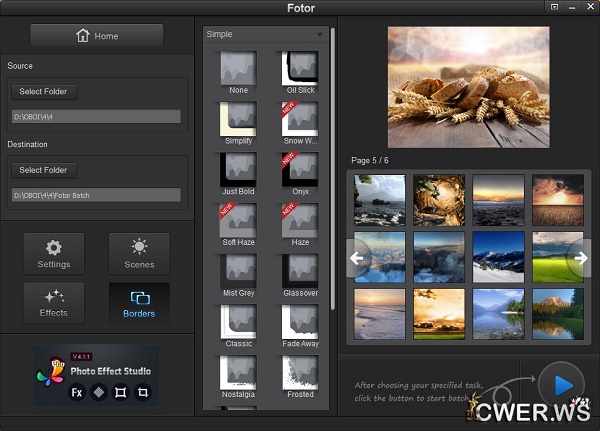600x431 pixels.
Task: Apply the Snow W... border
Action: click(x=300, y=123)
